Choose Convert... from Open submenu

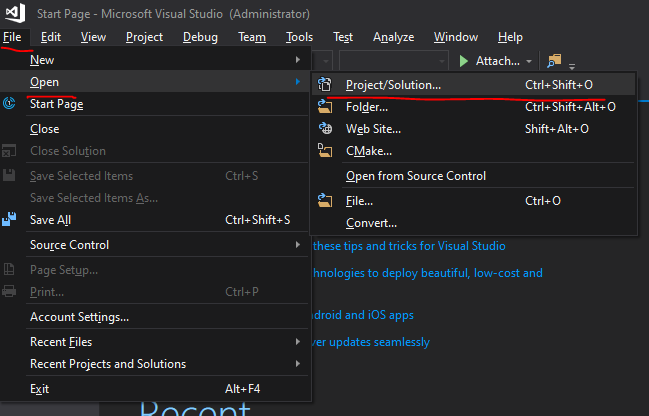[473, 223]
